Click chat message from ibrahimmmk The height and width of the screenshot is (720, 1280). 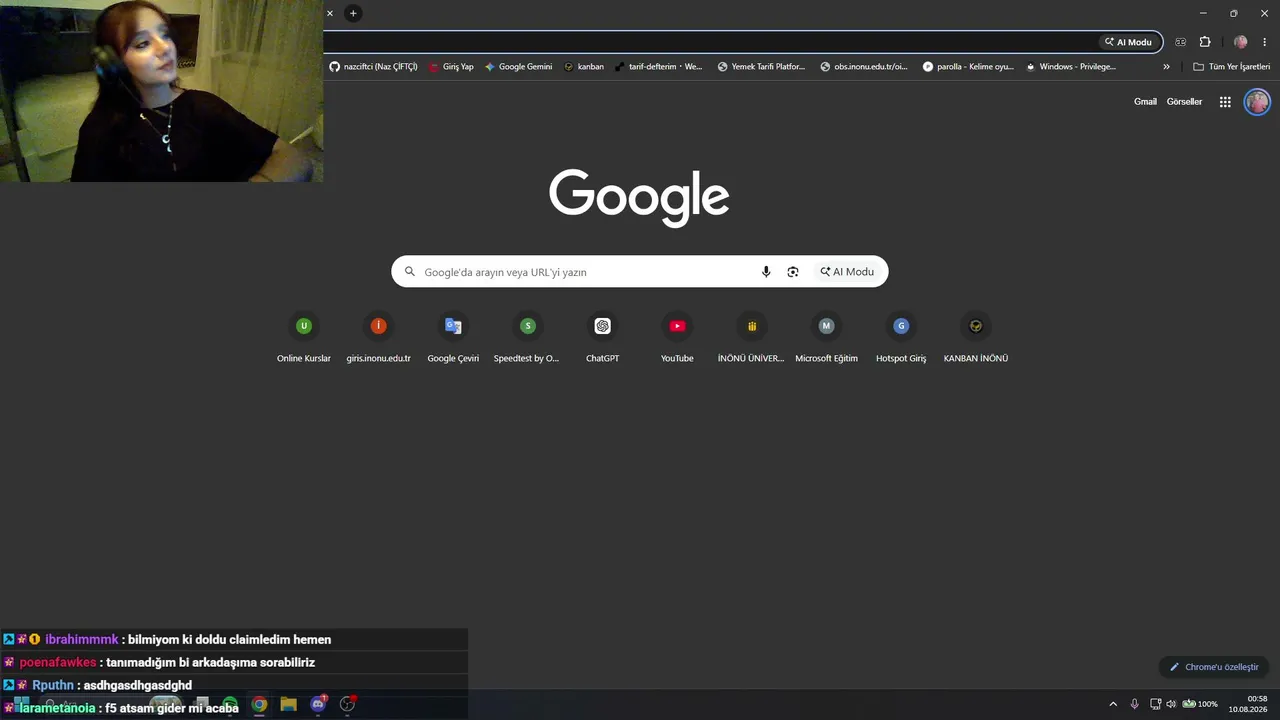234,640
